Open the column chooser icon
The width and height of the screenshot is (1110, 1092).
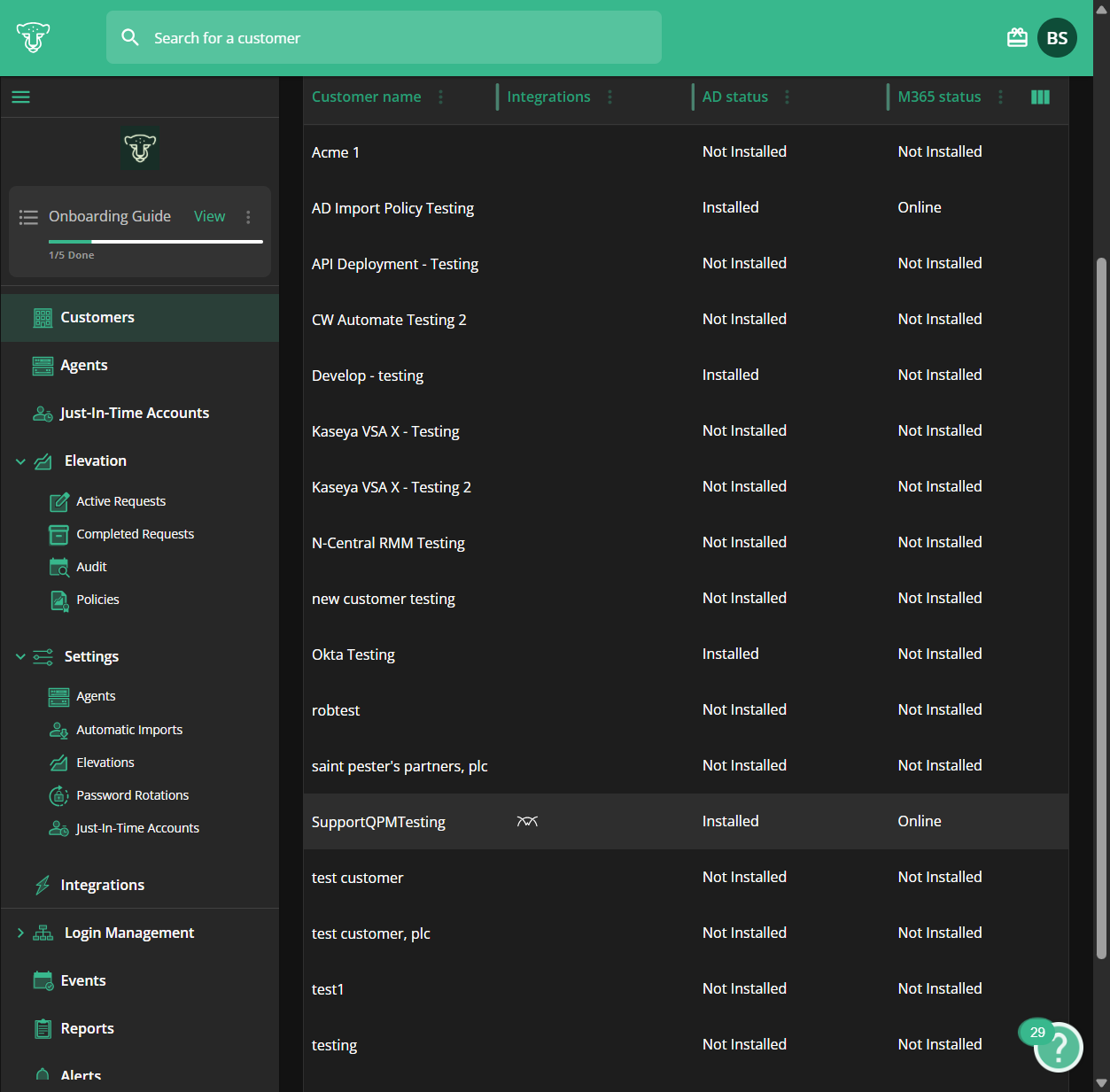point(1040,97)
